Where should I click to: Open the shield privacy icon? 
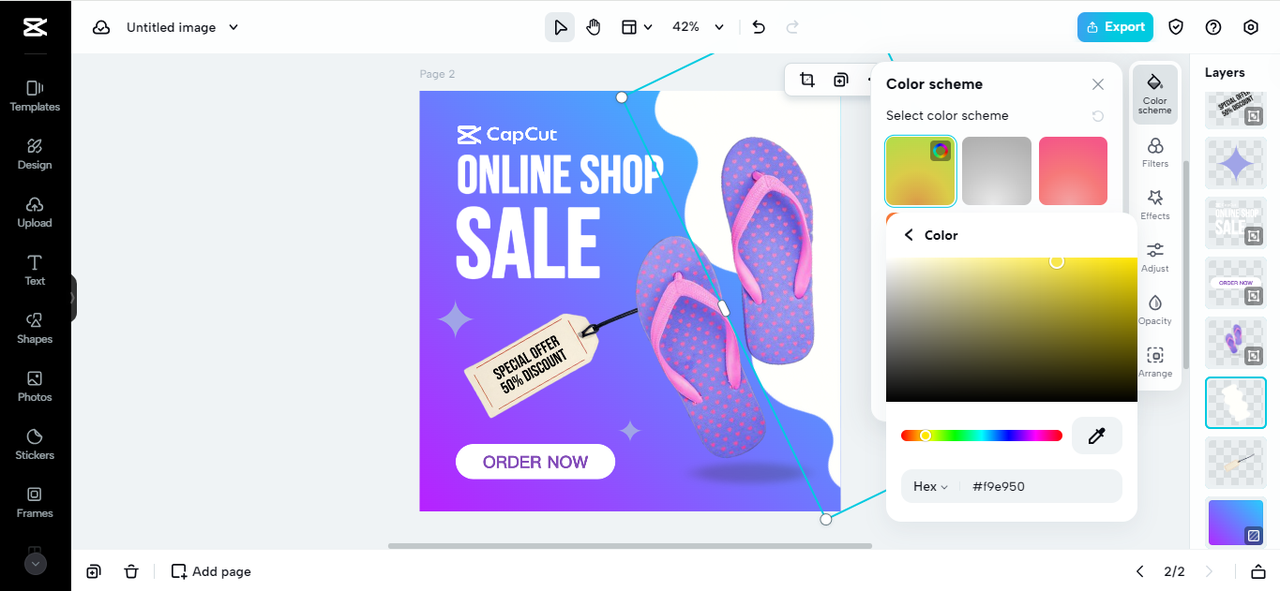(1177, 27)
